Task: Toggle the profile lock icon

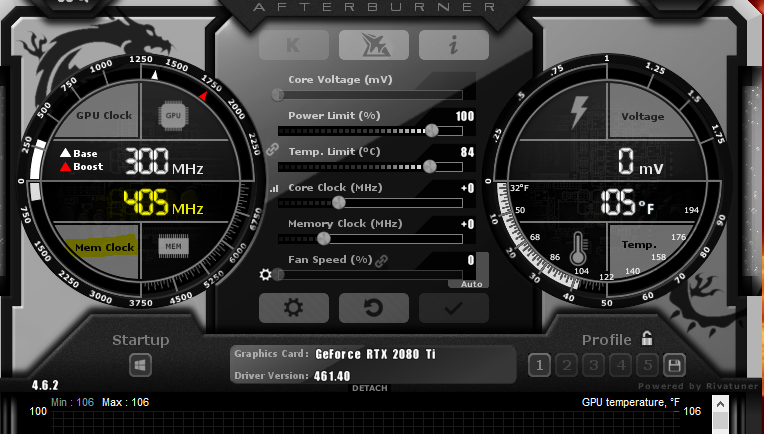Action: tap(647, 338)
